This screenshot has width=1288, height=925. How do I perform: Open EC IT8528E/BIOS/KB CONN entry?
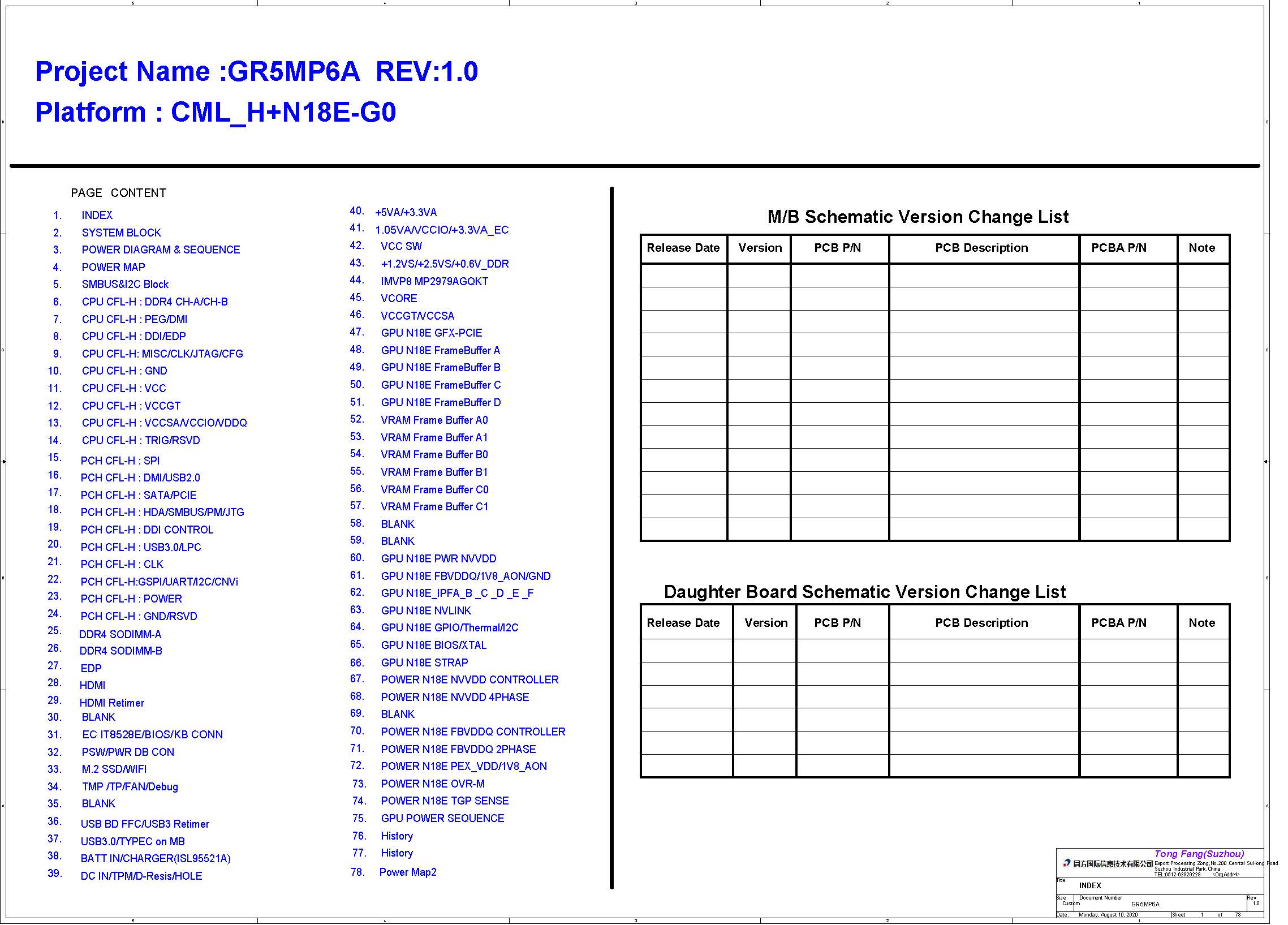[x=153, y=736]
